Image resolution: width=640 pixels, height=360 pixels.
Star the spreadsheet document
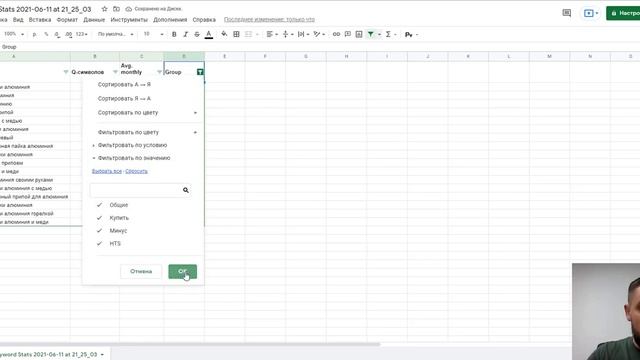pos(104,9)
